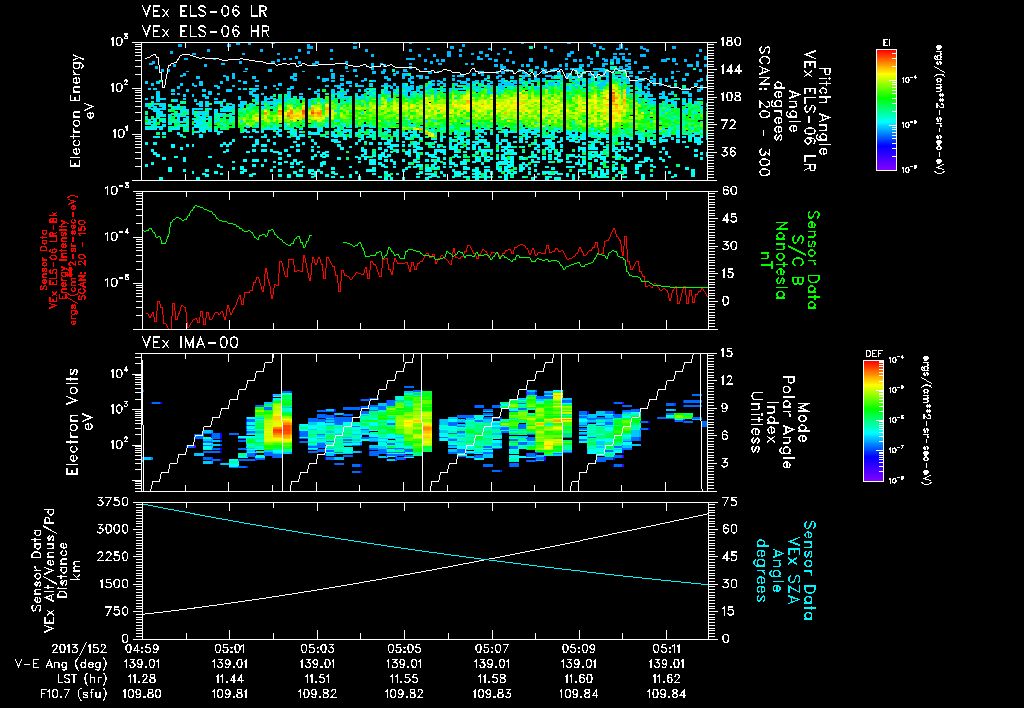Click the LST value 11.60
This screenshot has width=1024, height=708.
coord(579,680)
